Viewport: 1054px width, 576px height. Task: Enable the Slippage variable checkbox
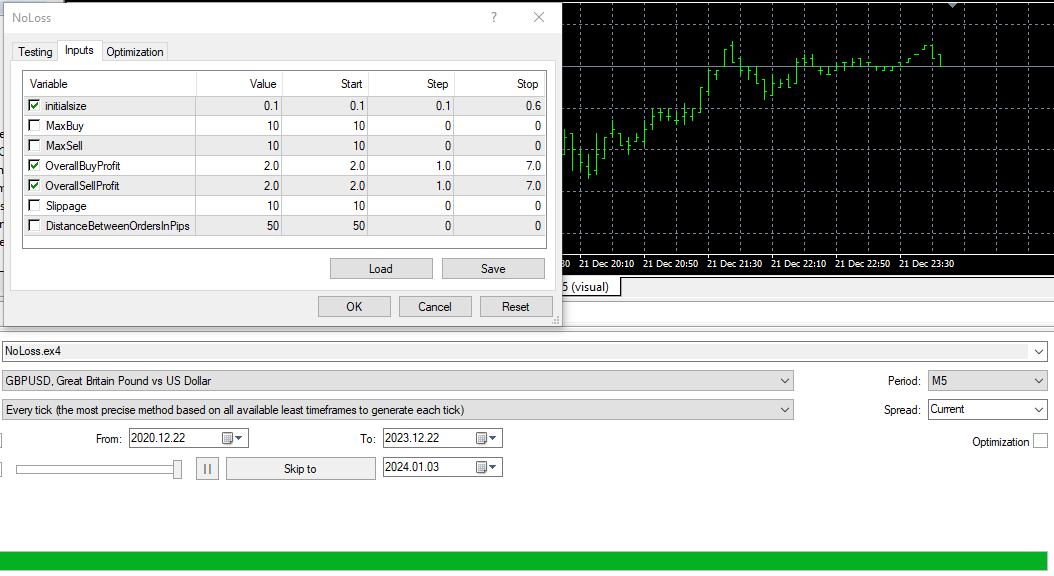click(x=34, y=206)
